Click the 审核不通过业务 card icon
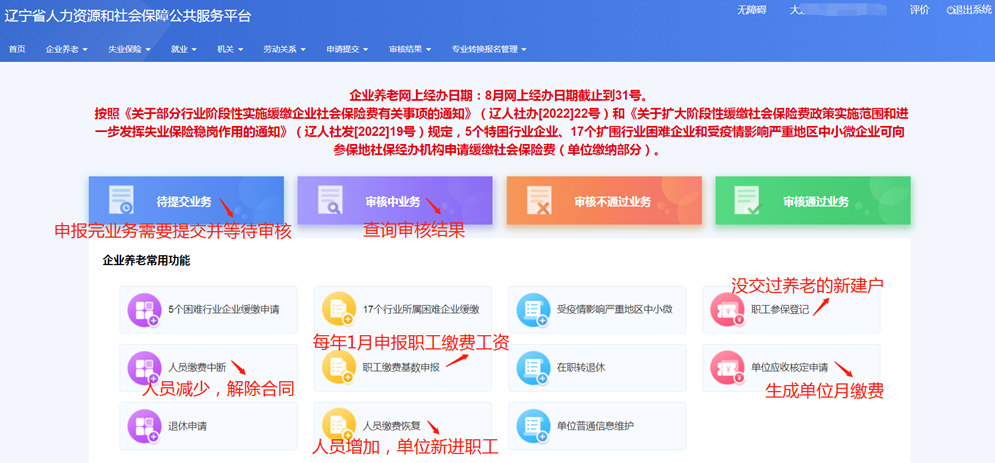Screen dimensions: 995x463 click(x=540, y=201)
